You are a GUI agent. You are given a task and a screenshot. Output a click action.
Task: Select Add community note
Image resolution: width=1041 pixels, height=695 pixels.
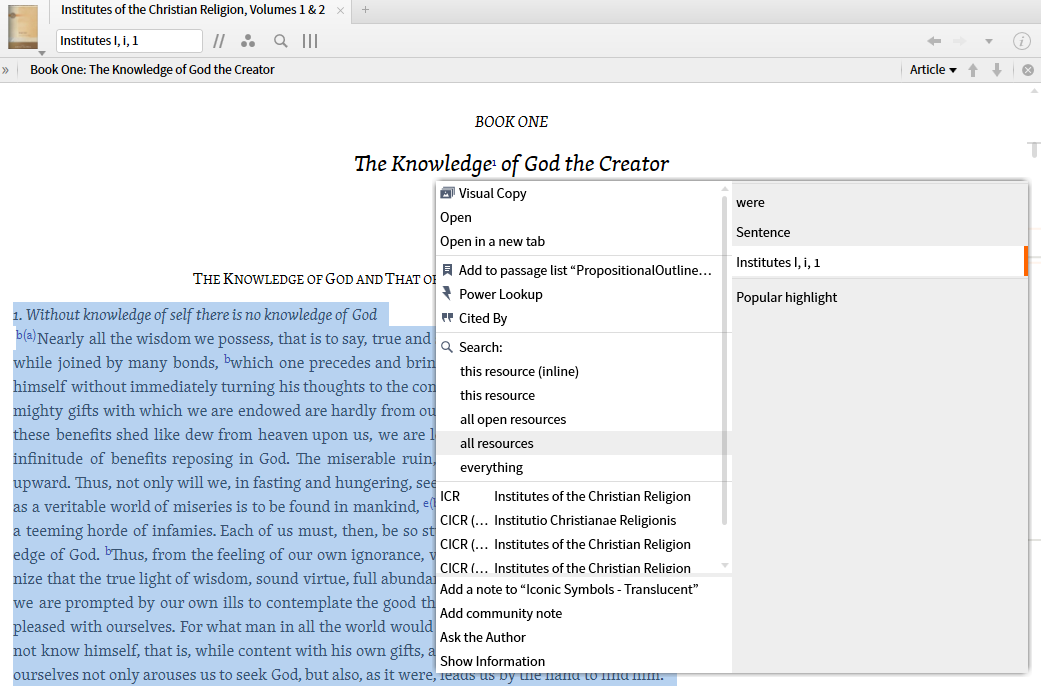584,613
